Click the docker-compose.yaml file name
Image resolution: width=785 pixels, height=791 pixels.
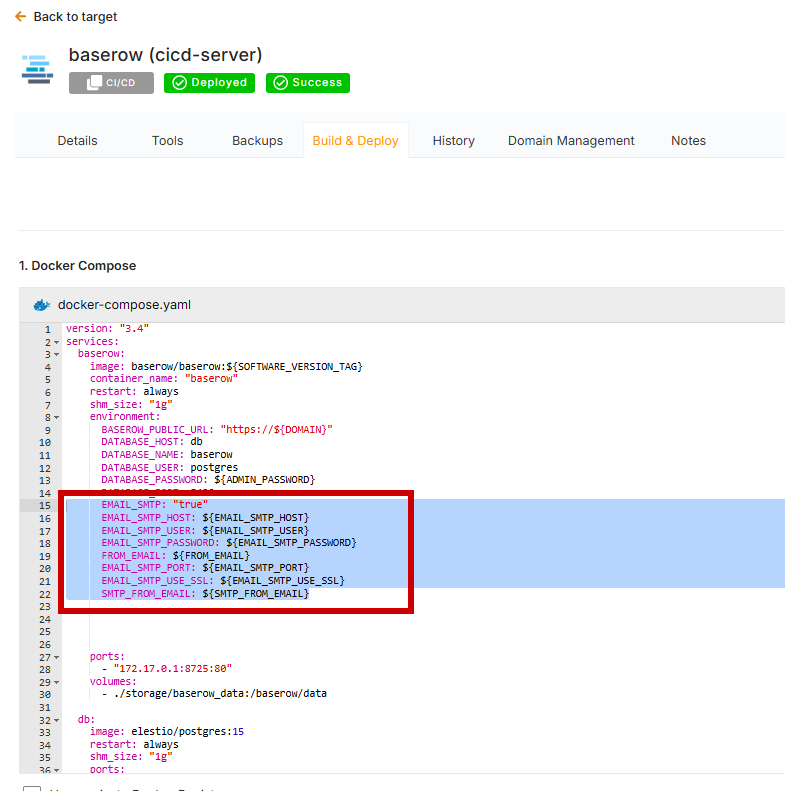[x=124, y=305]
